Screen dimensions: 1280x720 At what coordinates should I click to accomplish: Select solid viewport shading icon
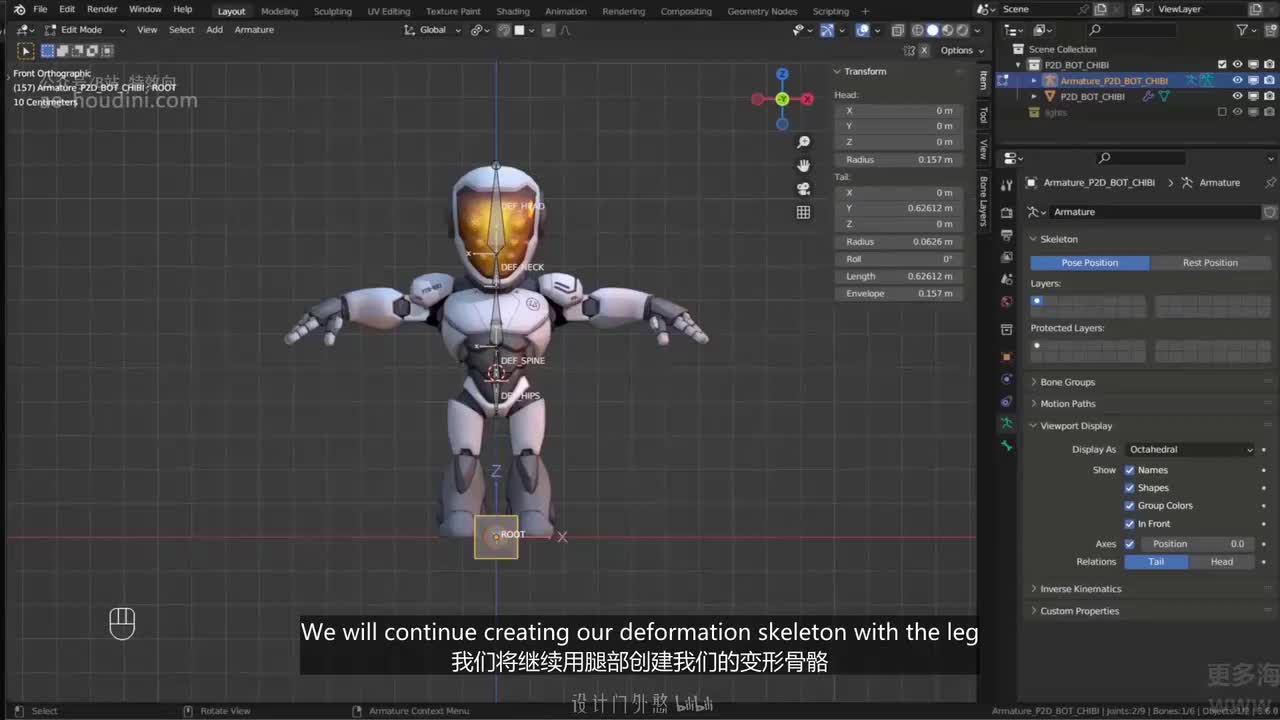click(933, 30)
